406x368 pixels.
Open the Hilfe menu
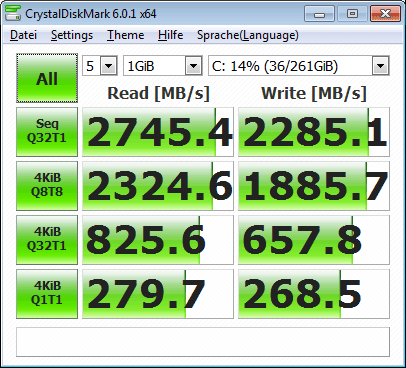click(170, 35)
